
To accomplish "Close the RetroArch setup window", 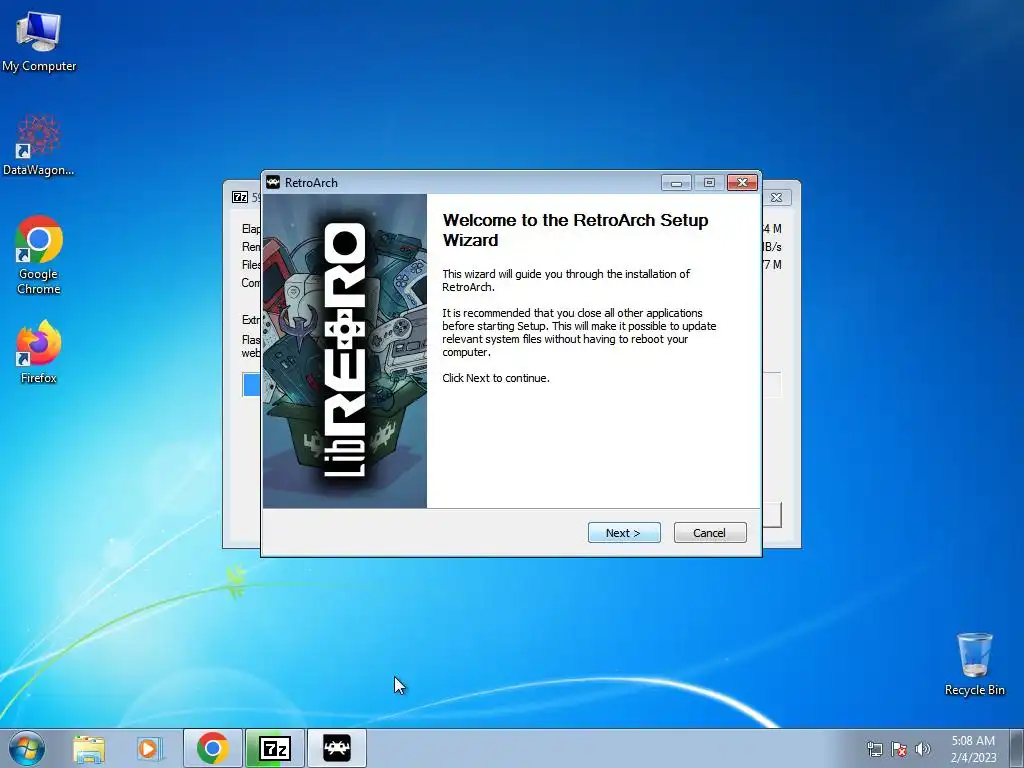I will (743, 183).
